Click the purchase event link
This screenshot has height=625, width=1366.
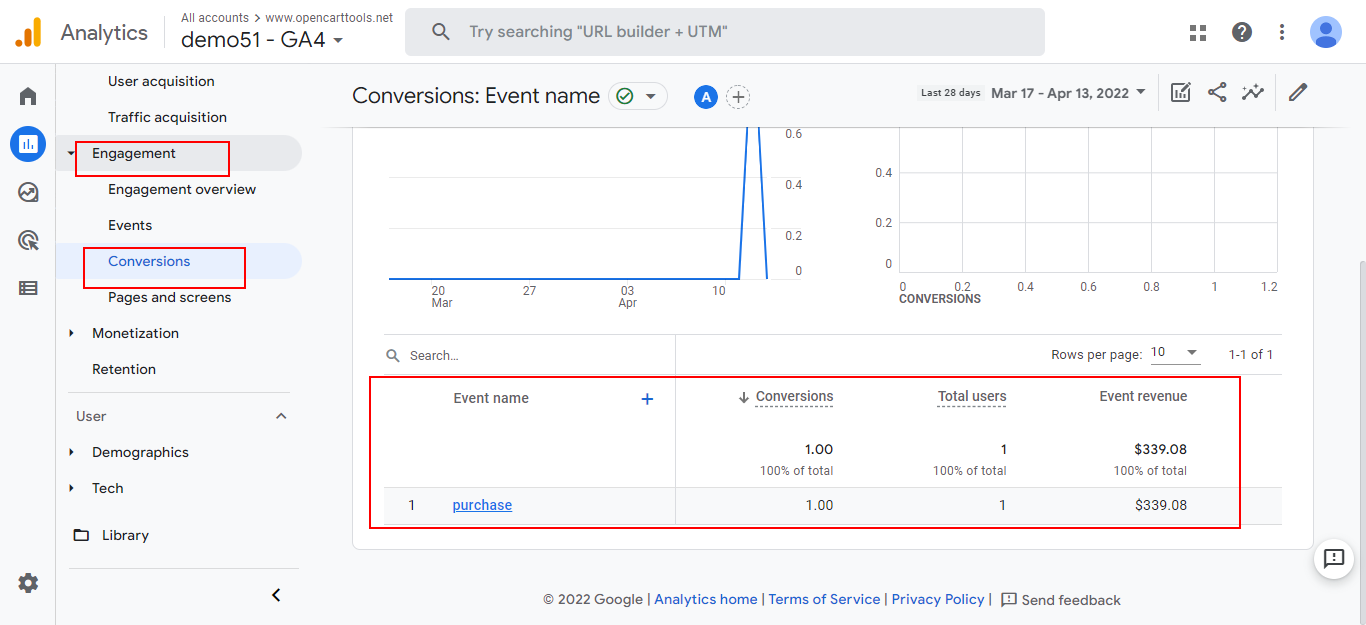(x=482, y=505)
